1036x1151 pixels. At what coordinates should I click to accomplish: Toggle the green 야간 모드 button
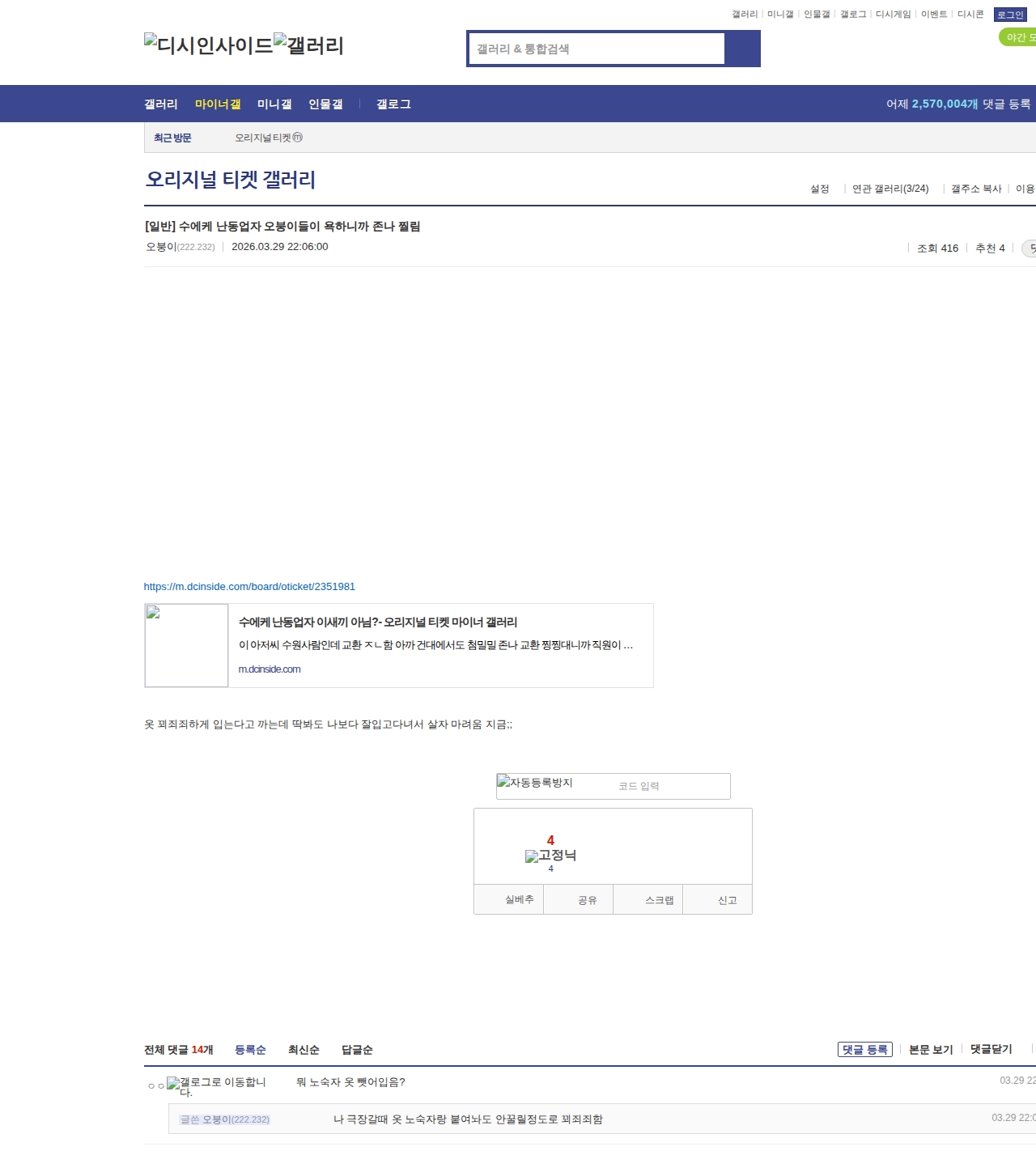(1018, 37)
